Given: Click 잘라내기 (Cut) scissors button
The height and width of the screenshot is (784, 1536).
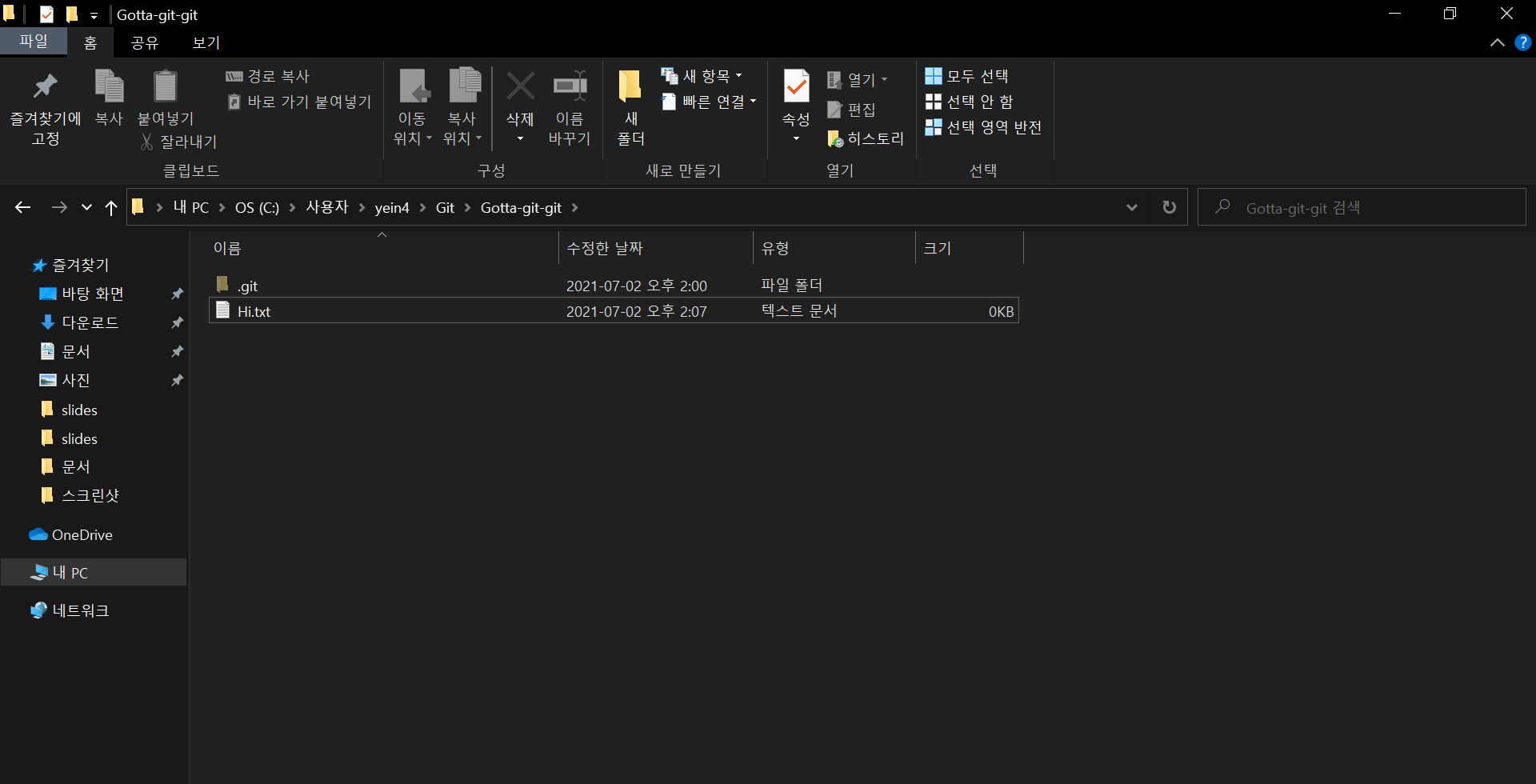Looking at the screenshot, I should click(179, 142).
